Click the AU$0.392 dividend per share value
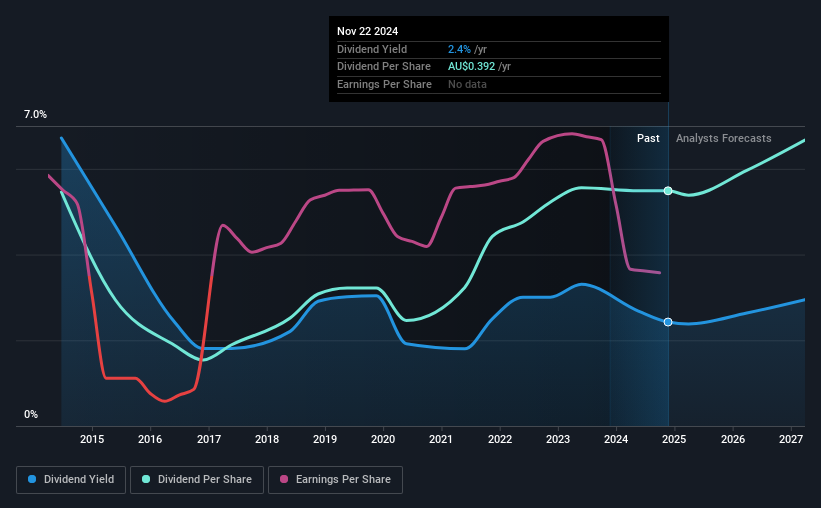821x508 pixels. tap(471, 67)
